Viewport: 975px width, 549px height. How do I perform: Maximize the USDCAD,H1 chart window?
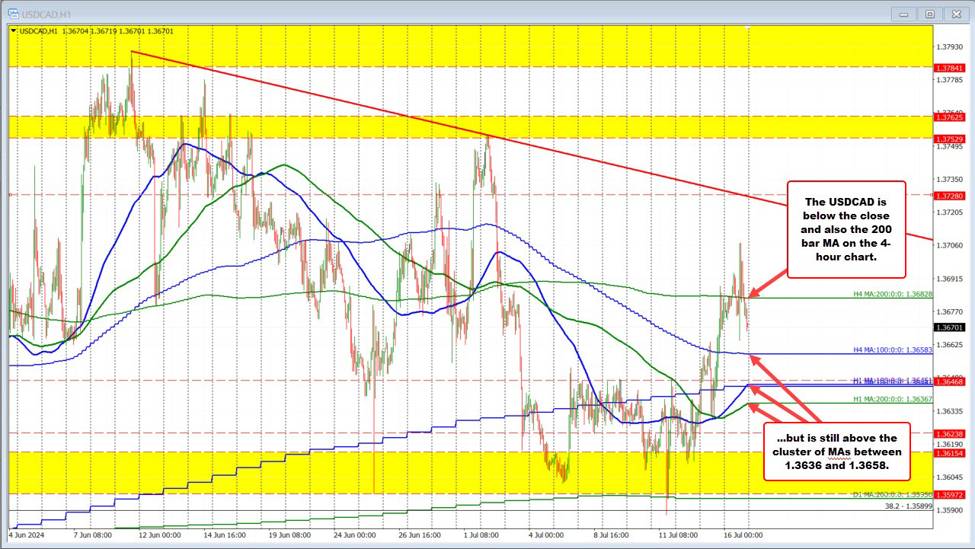[930, 14]
